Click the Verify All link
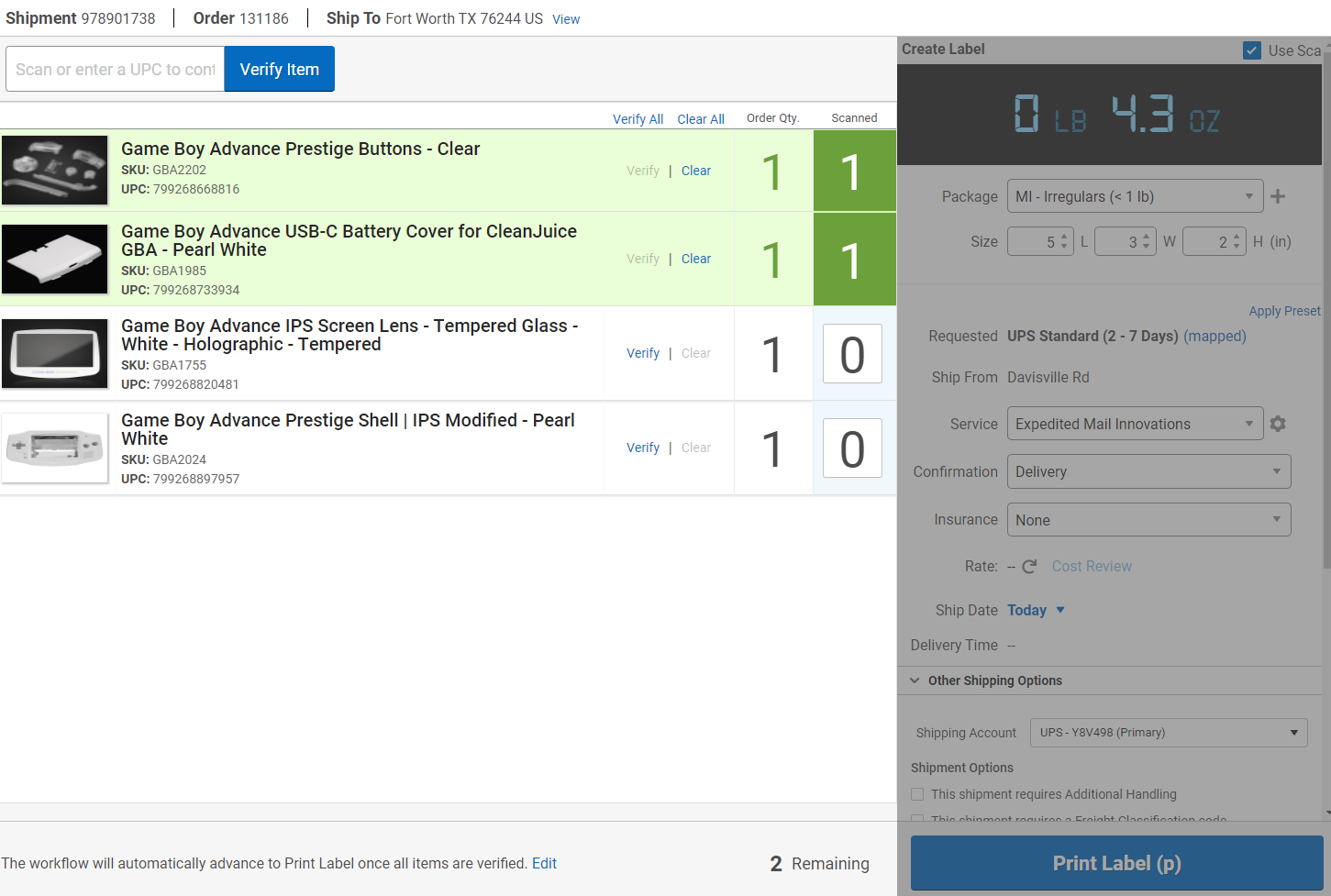Image resolution: width=1331 pixels, height=896 pixels. coord(638,119)
